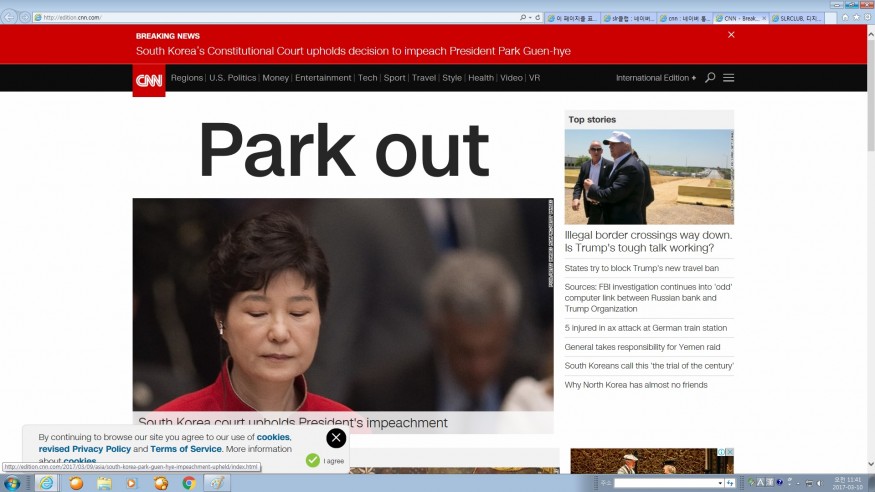Open the taskbar address field dropdown

[719, 483]
